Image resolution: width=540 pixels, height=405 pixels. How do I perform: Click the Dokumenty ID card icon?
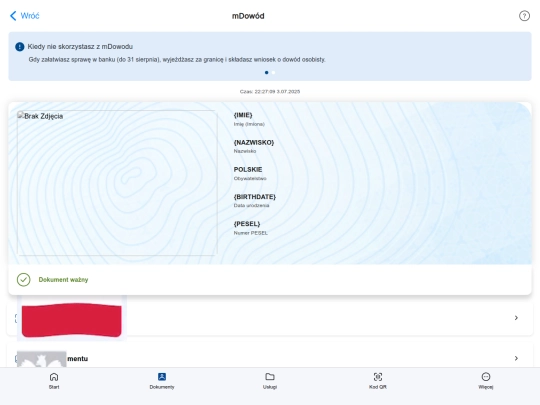(162, 377)
